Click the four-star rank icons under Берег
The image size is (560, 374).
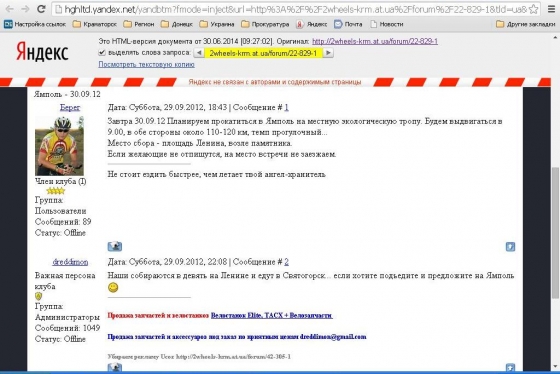tap(56, 191)
